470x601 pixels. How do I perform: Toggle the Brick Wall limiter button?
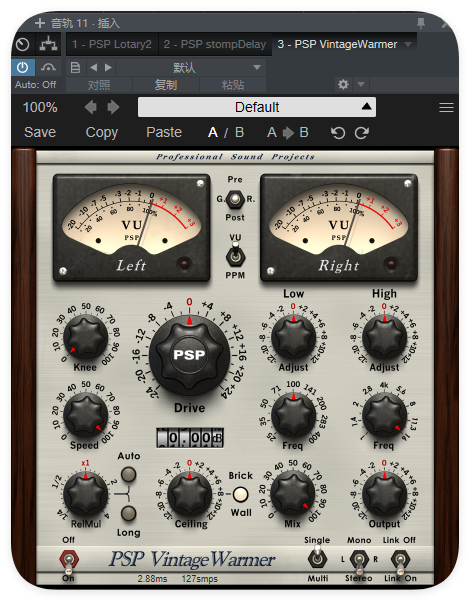(240, 494)
